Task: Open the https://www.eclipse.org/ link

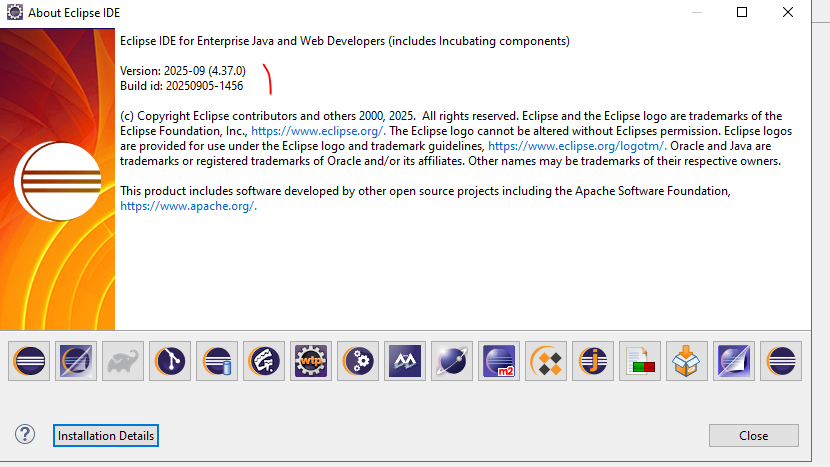Action: pos(318,131)
